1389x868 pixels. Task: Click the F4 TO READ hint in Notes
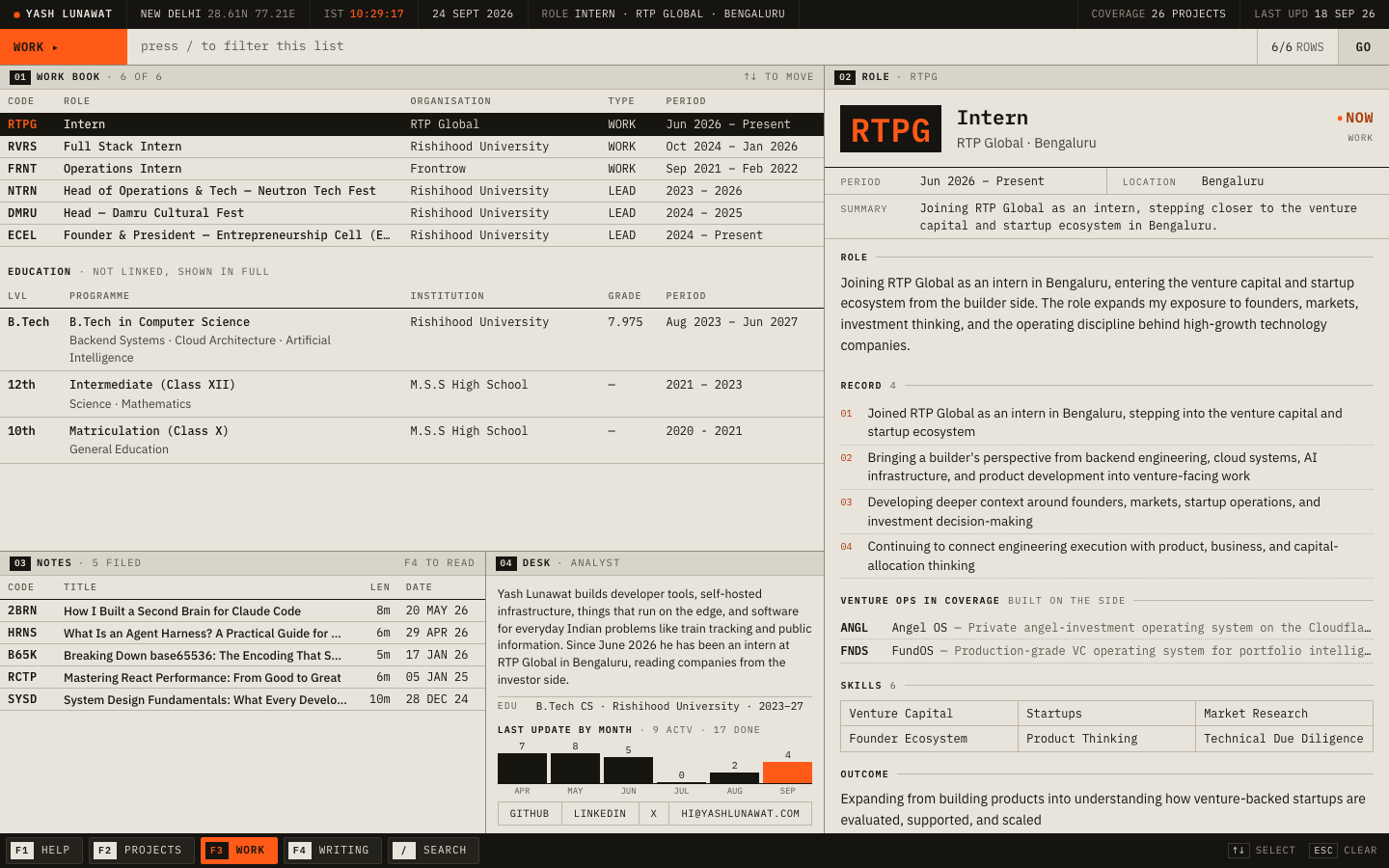click(x=439, y=563)
